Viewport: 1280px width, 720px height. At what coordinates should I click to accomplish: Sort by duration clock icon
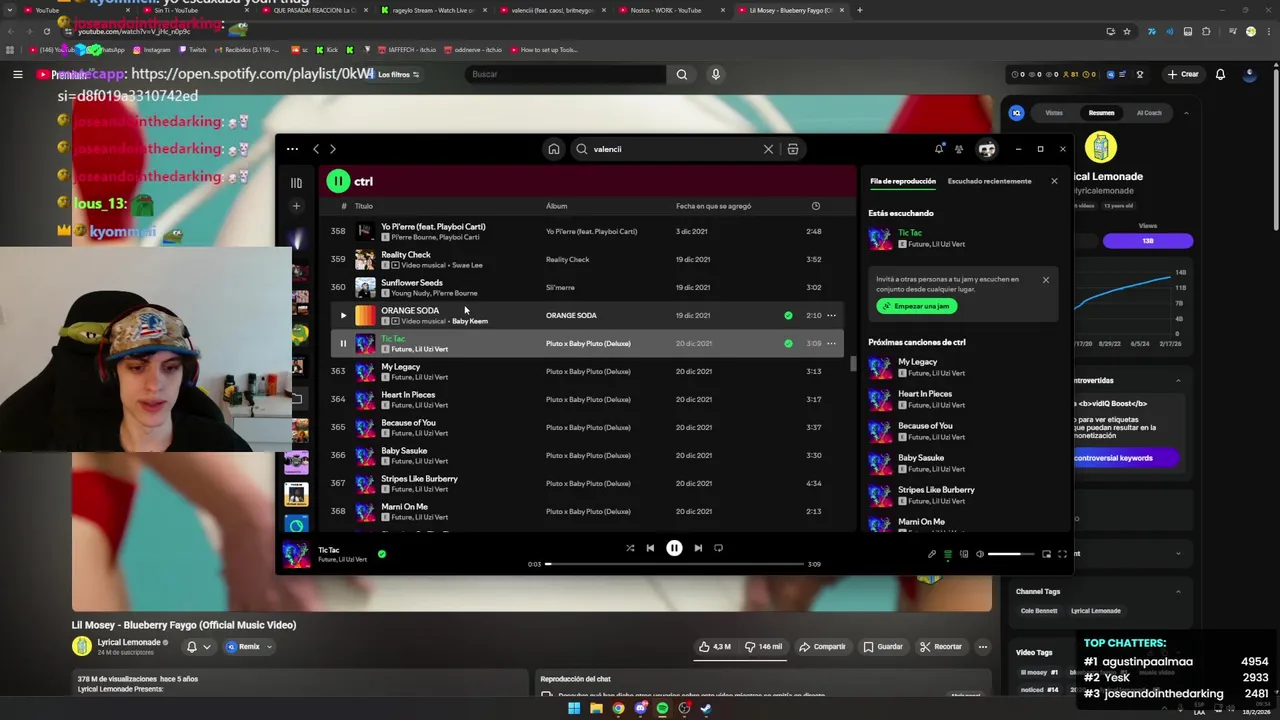tap(815, 206)
